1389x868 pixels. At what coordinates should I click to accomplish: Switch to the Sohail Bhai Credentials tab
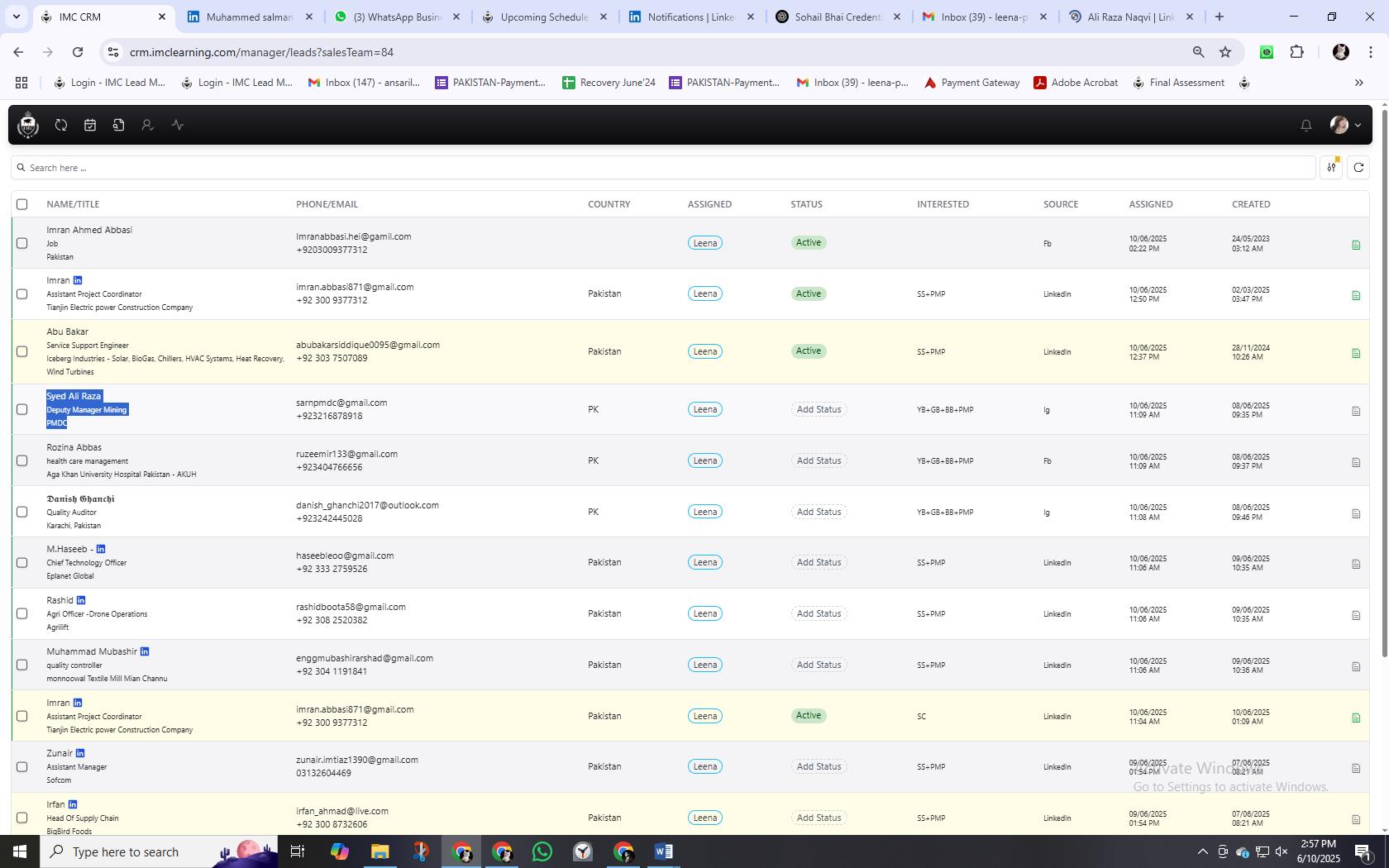[x=839, y=17]
